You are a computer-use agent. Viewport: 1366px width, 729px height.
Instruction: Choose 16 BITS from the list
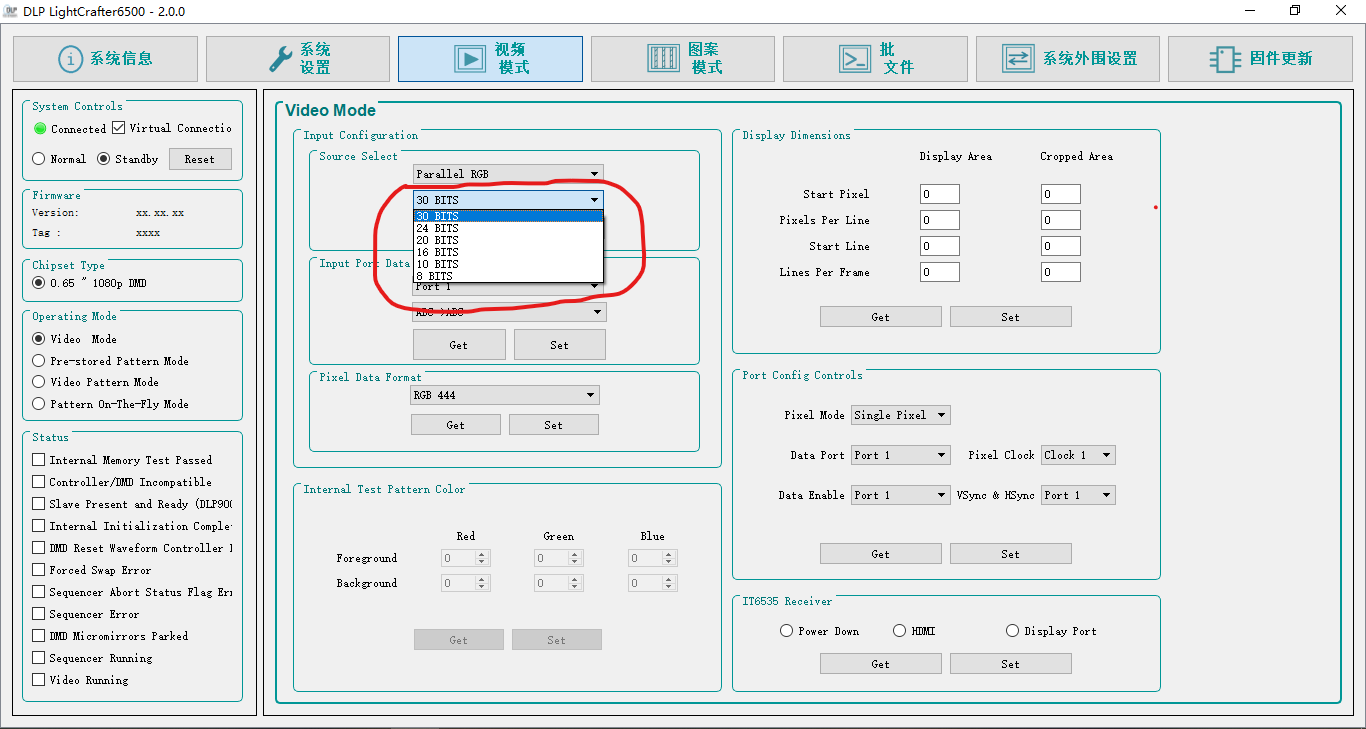click(x=508, y=252)
